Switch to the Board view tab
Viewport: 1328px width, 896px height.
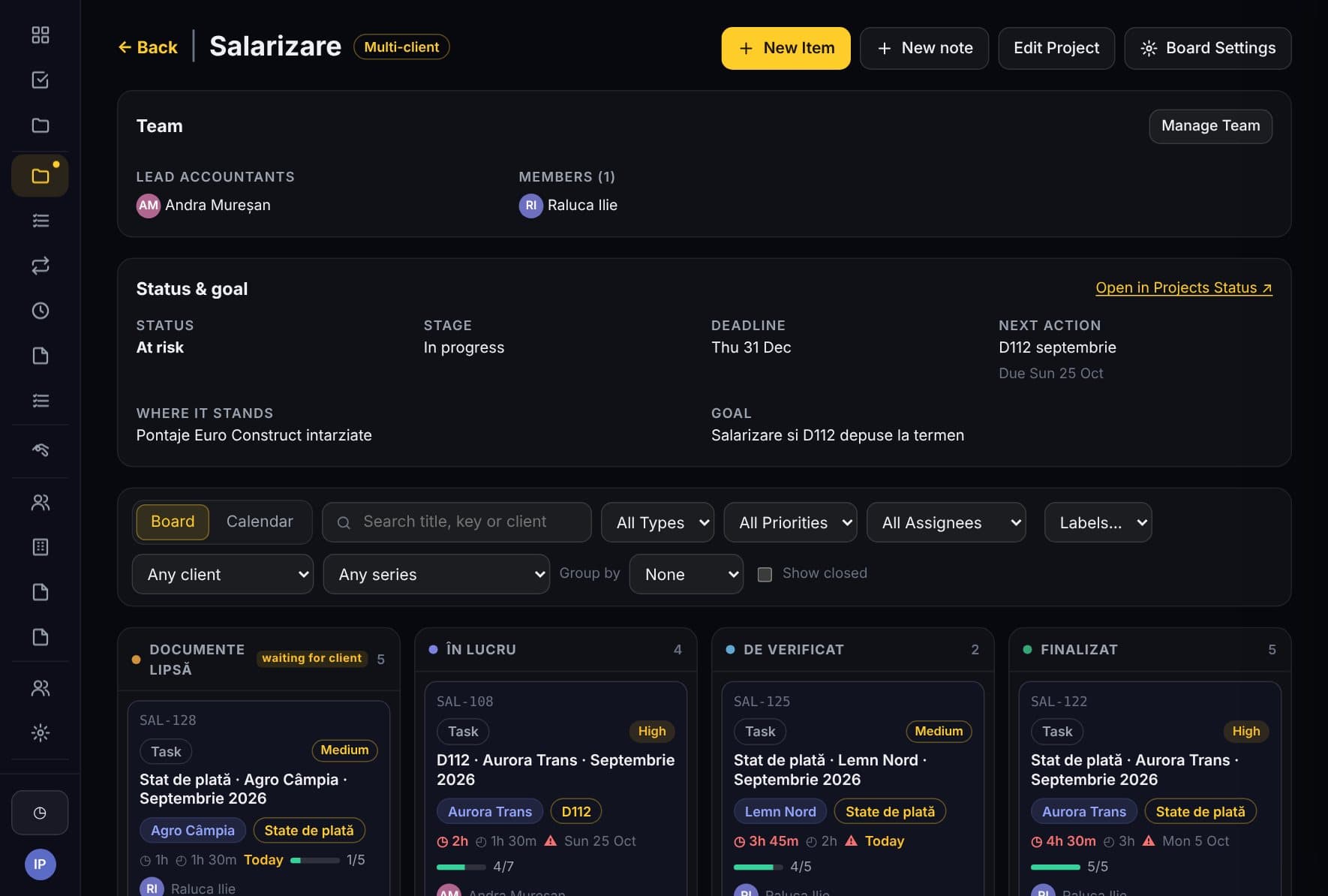click(x=173, y=522)
